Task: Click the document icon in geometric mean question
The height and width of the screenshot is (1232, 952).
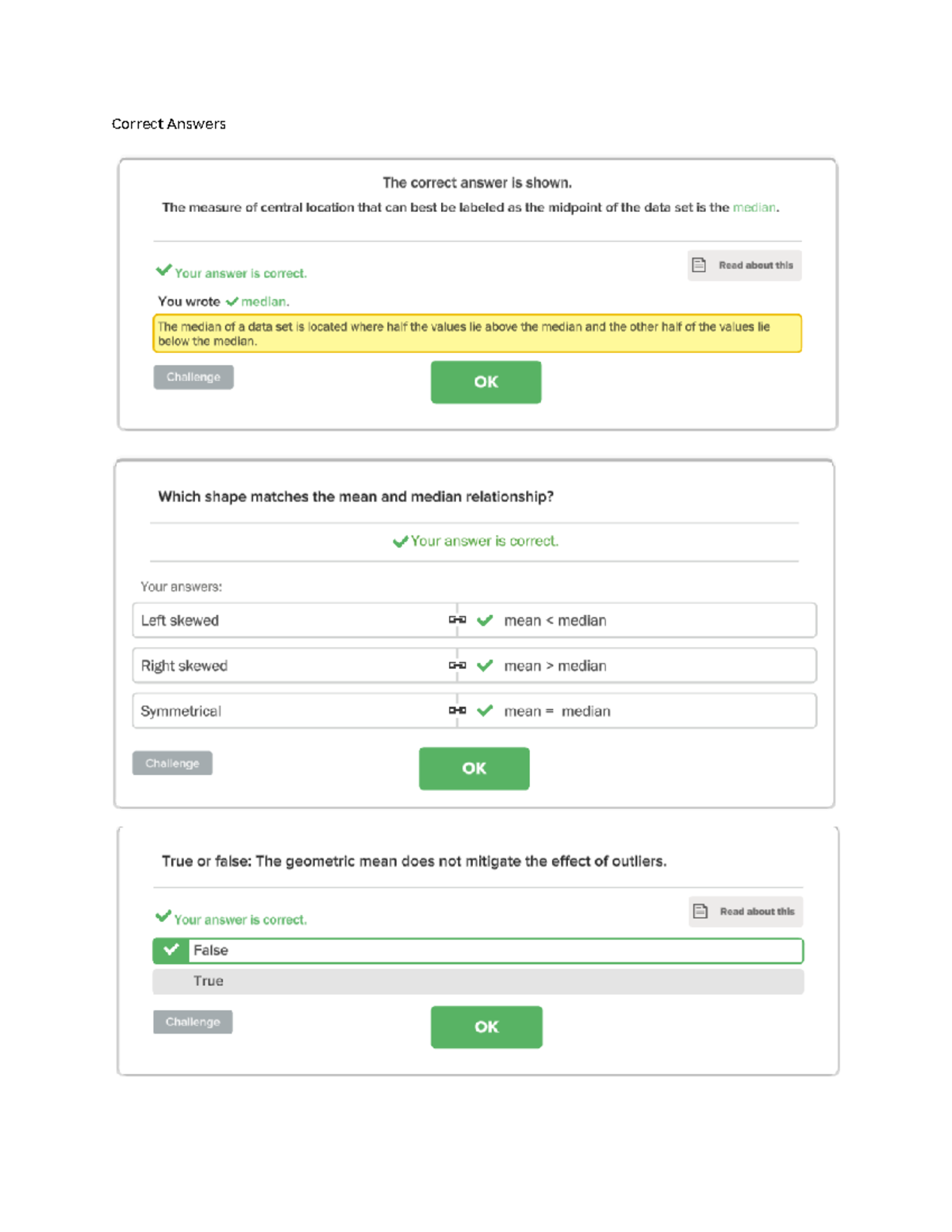Action: tap(701, 911)
